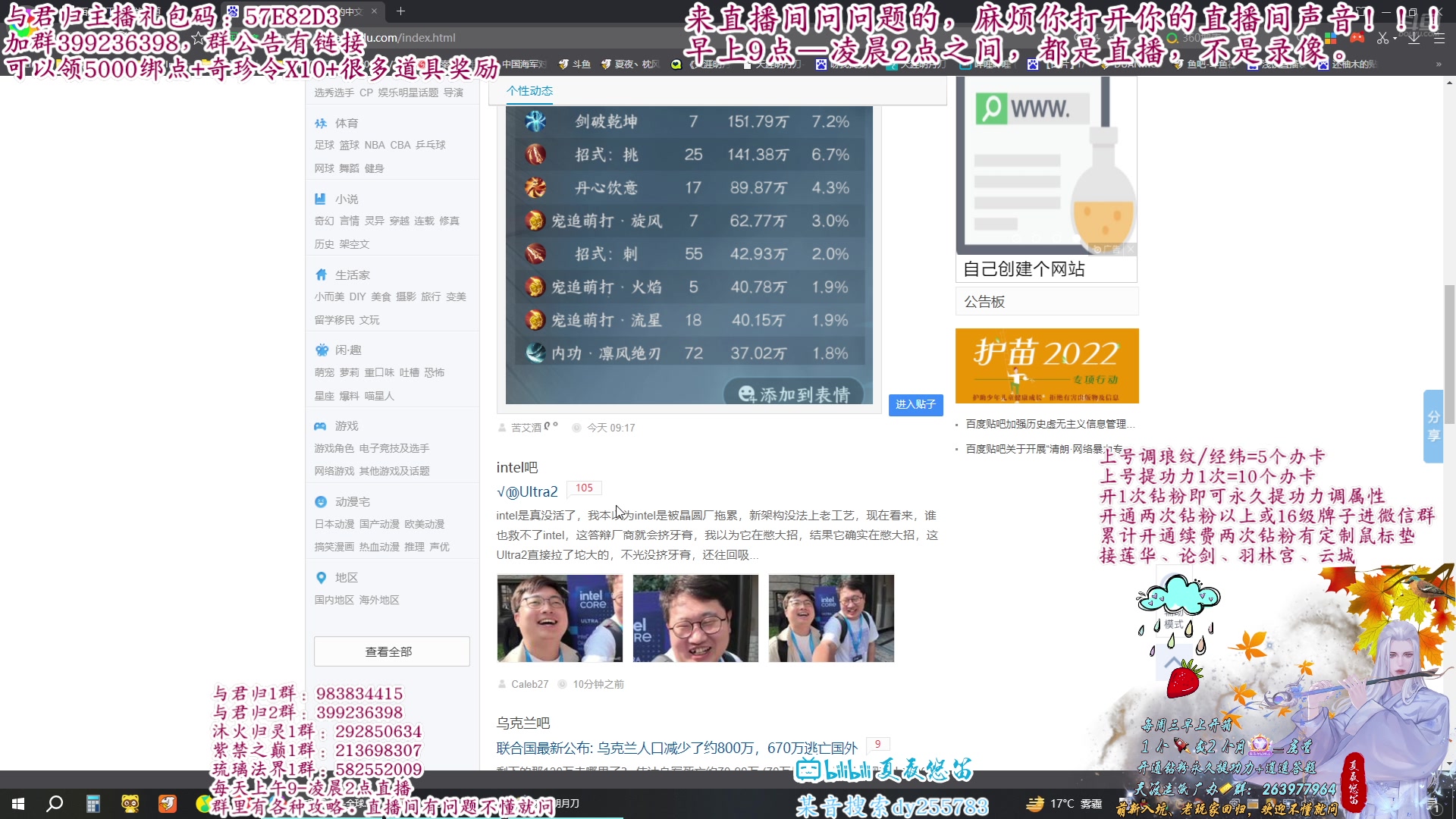Switch to the 个性动态 tab
1456x819 pixels.
[529, 90]
